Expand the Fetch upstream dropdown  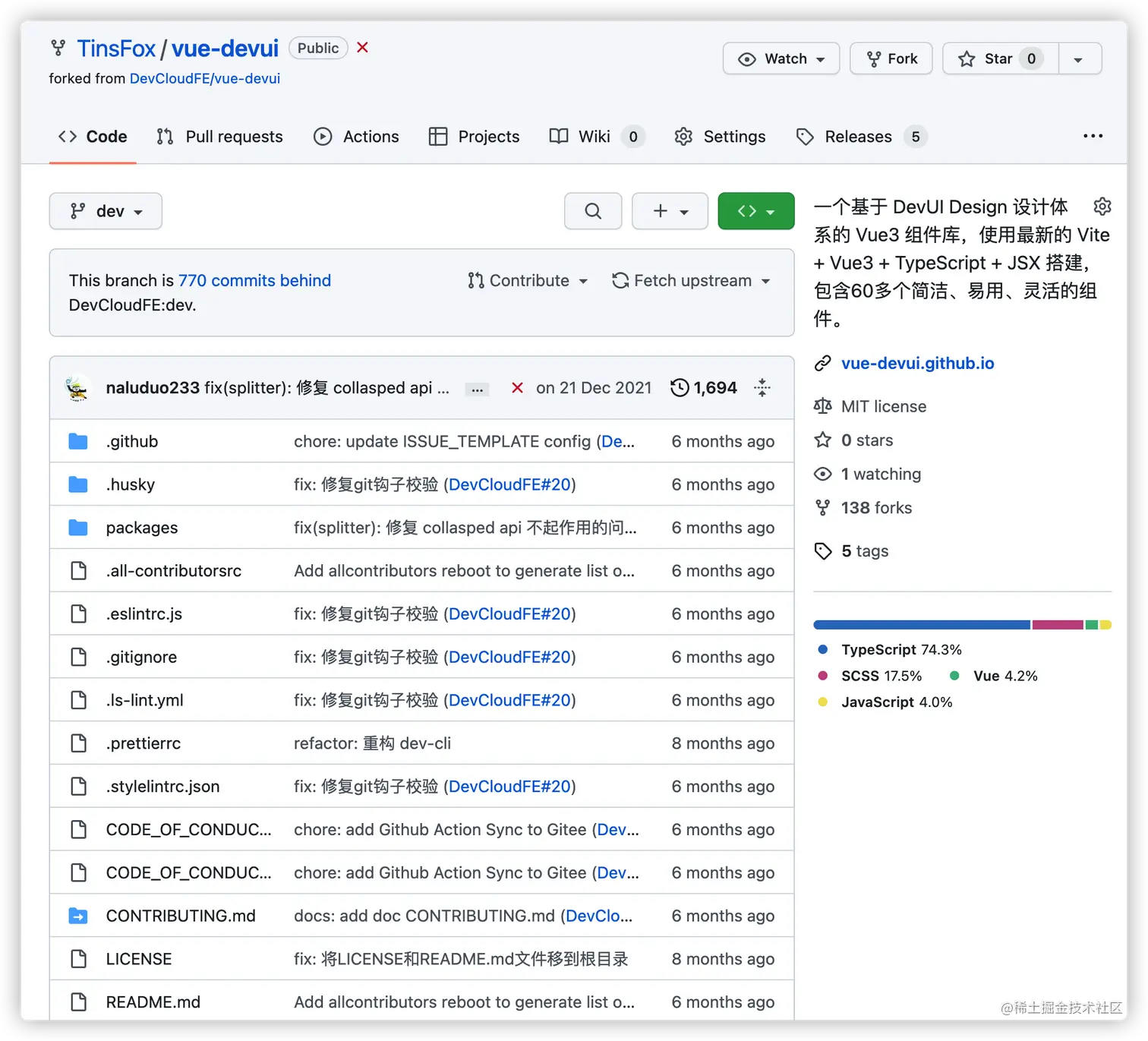tap(691, 281)
